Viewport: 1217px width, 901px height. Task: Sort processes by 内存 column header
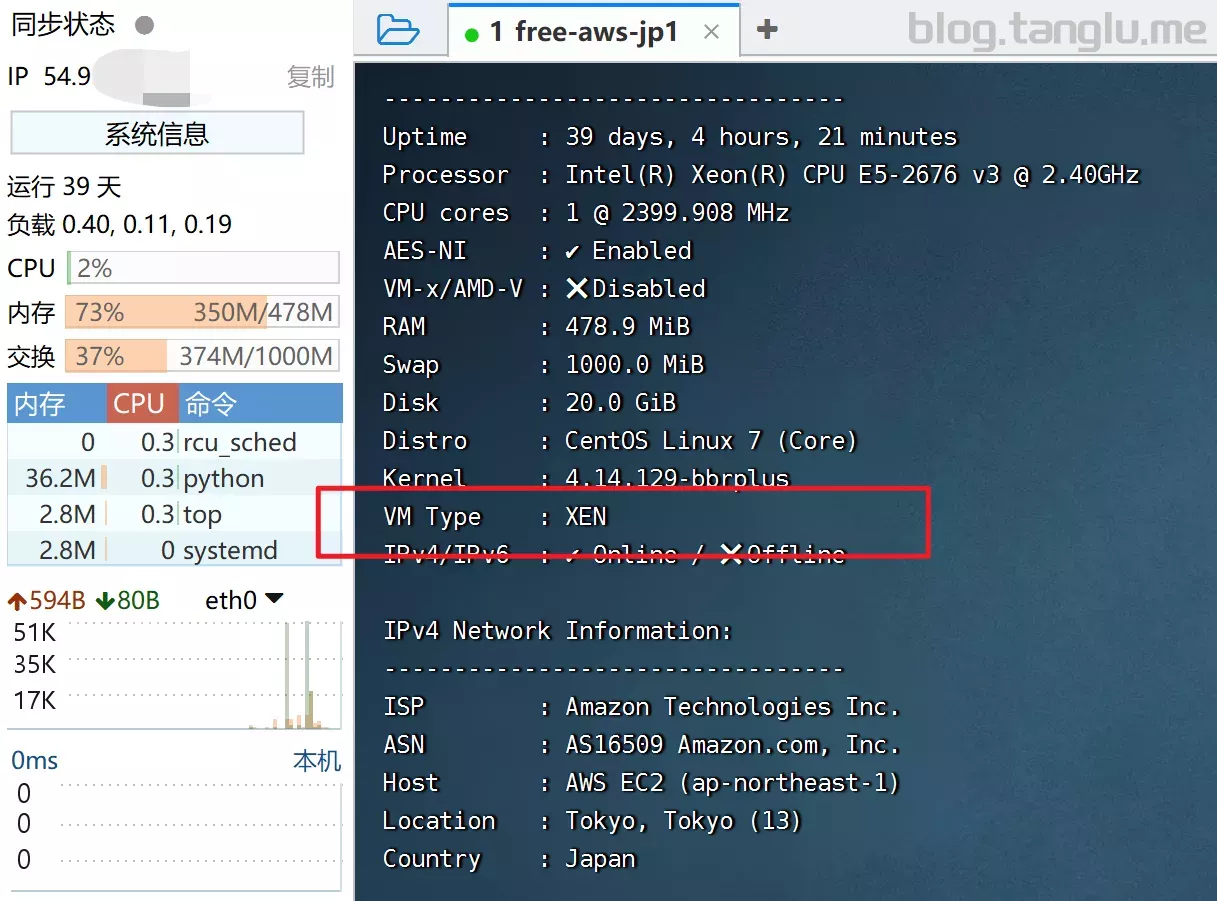click(x=40, y=404)
